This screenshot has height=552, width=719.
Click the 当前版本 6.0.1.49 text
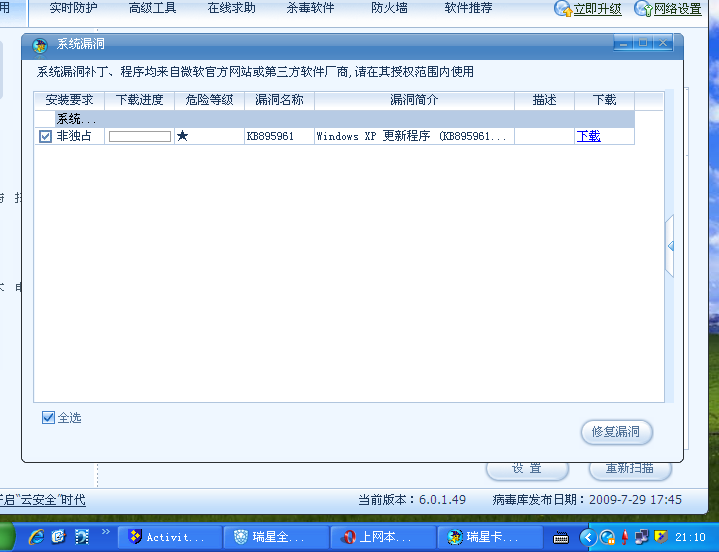tap(412, 499)
